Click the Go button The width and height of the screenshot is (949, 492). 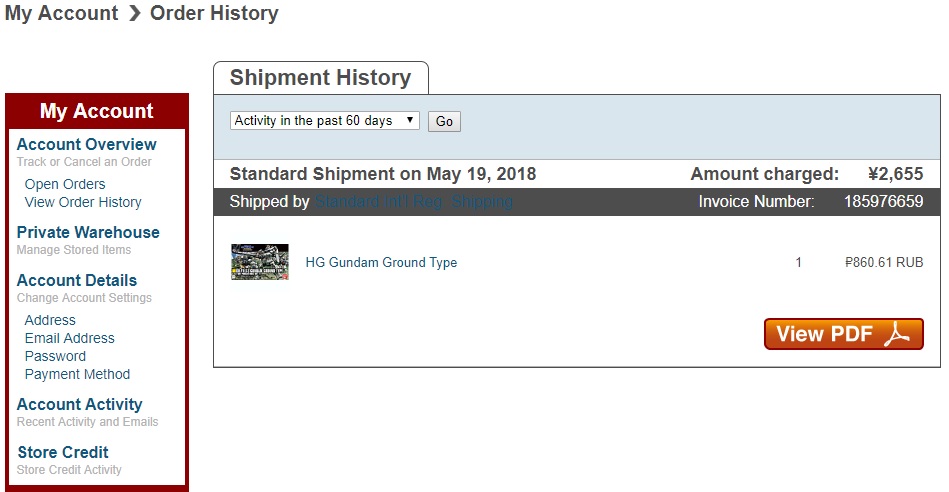[x=444, y=122]
